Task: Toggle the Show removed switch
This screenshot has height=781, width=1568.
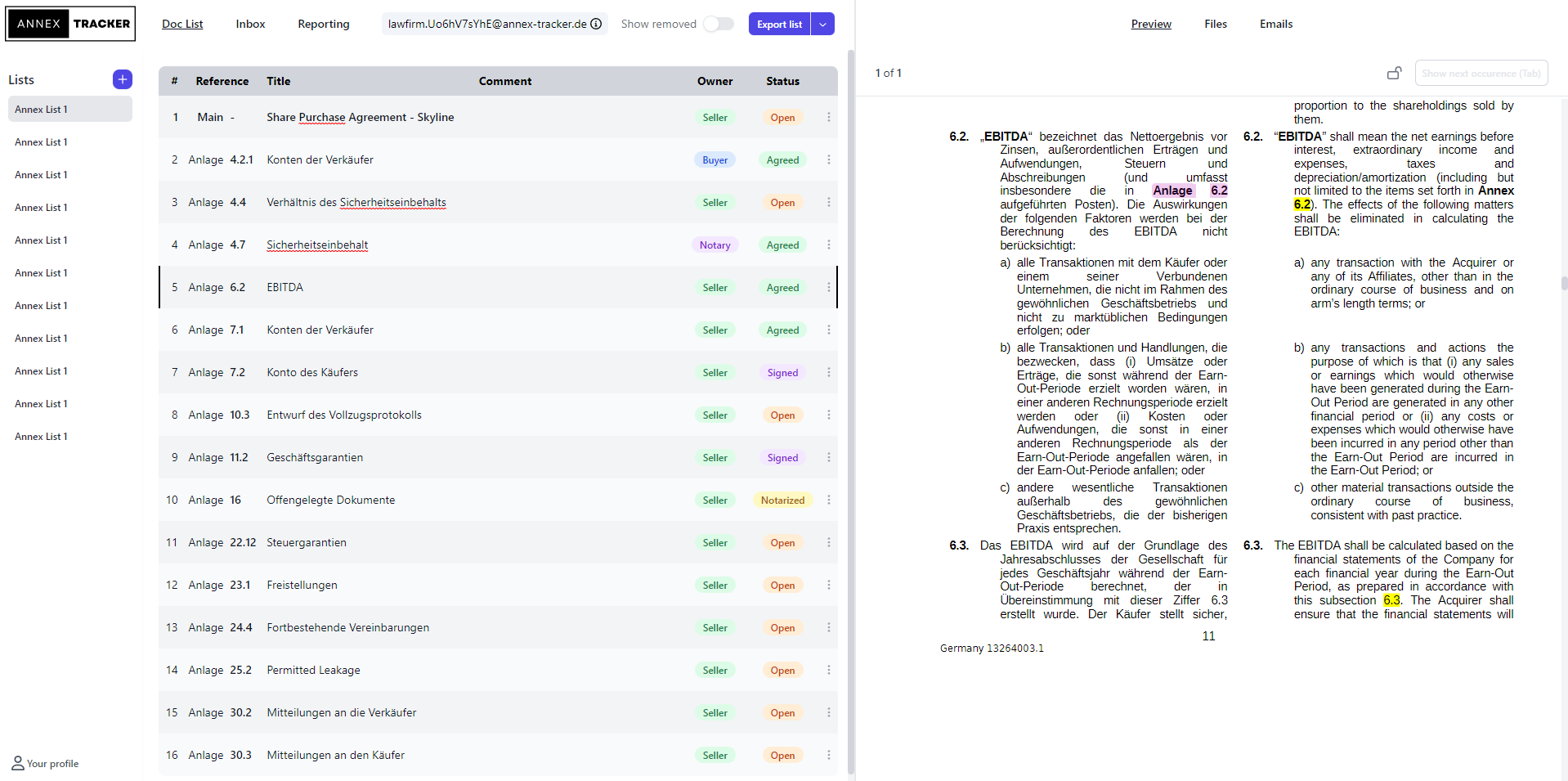Action: point(718,24)
